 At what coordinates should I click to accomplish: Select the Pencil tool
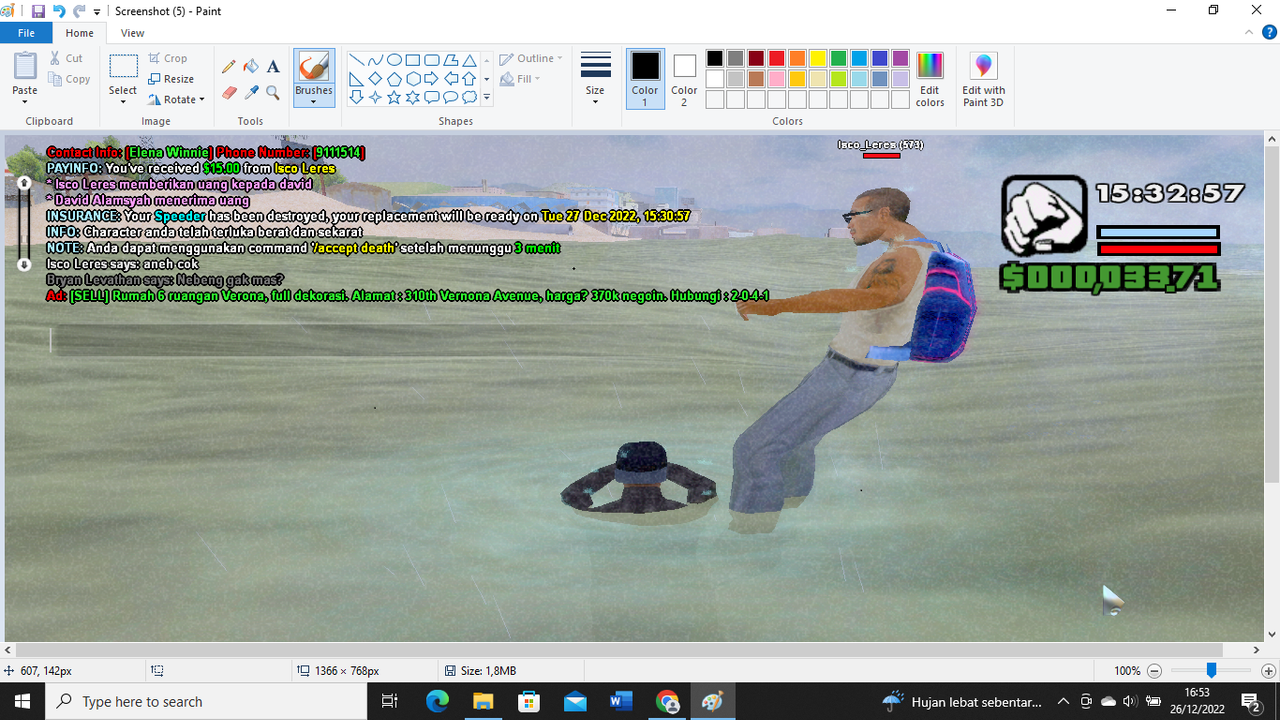pyautogui.click(x=229, y=67)
